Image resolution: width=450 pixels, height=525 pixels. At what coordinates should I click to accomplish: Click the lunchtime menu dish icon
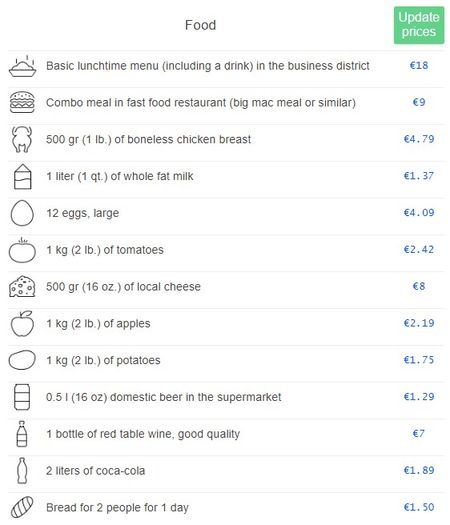click(22, 66)
